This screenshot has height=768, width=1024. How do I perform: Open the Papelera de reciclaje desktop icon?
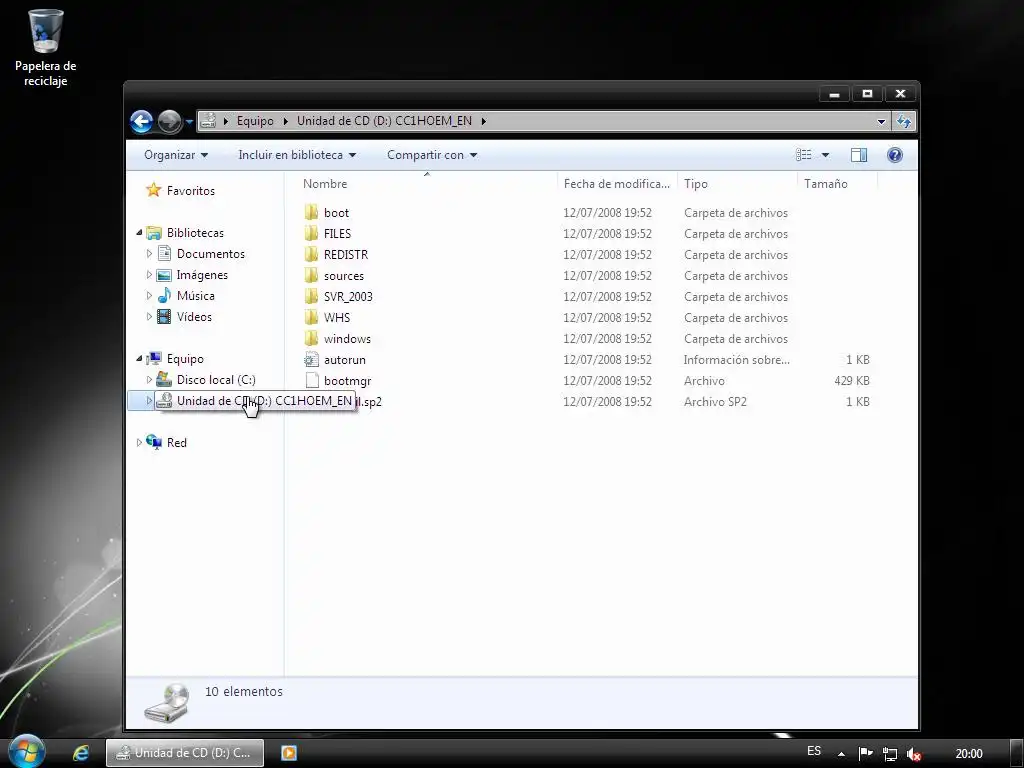(x=45, y=48)
